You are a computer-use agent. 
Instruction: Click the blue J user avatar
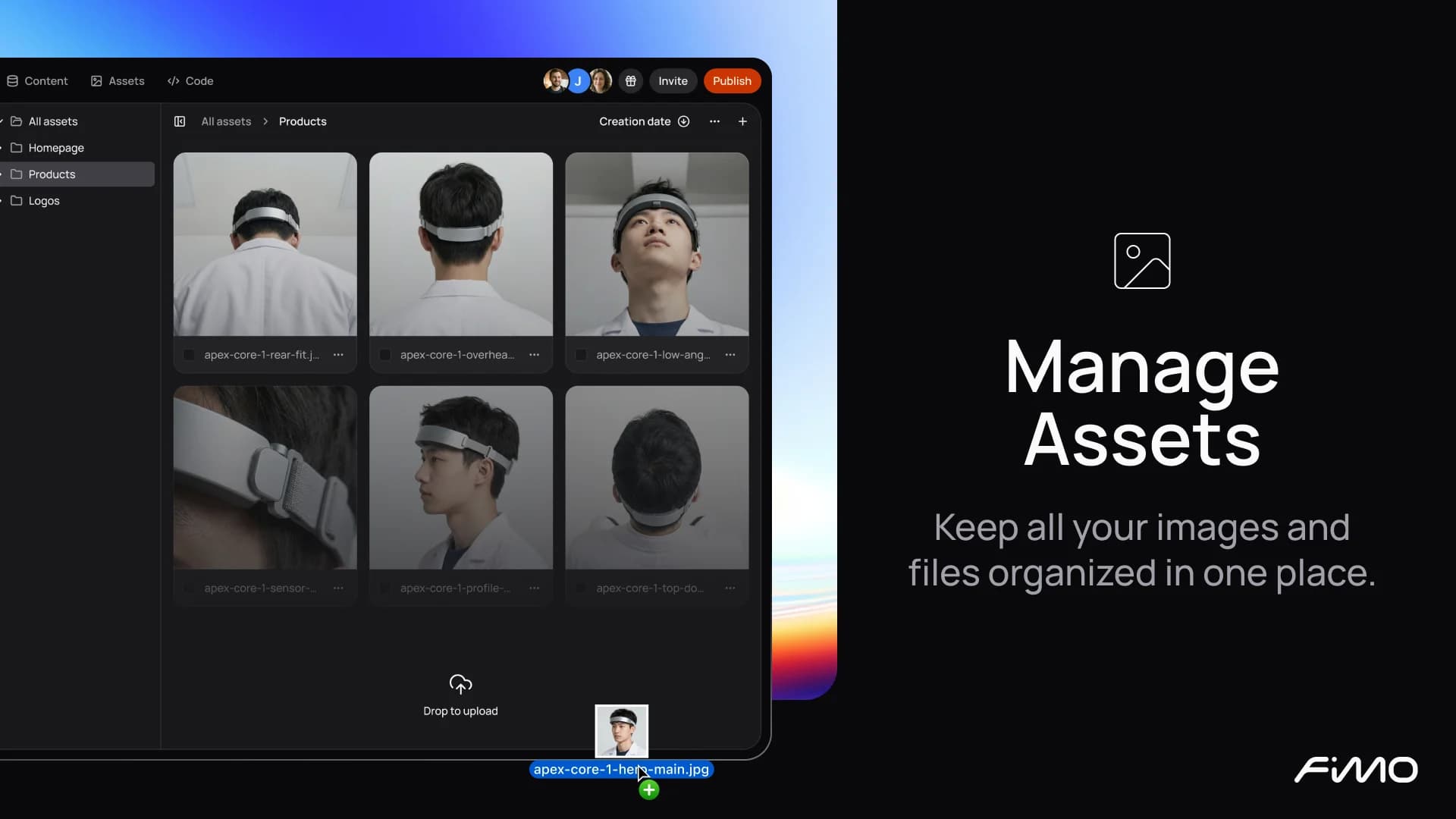click(x=578, y=81)
